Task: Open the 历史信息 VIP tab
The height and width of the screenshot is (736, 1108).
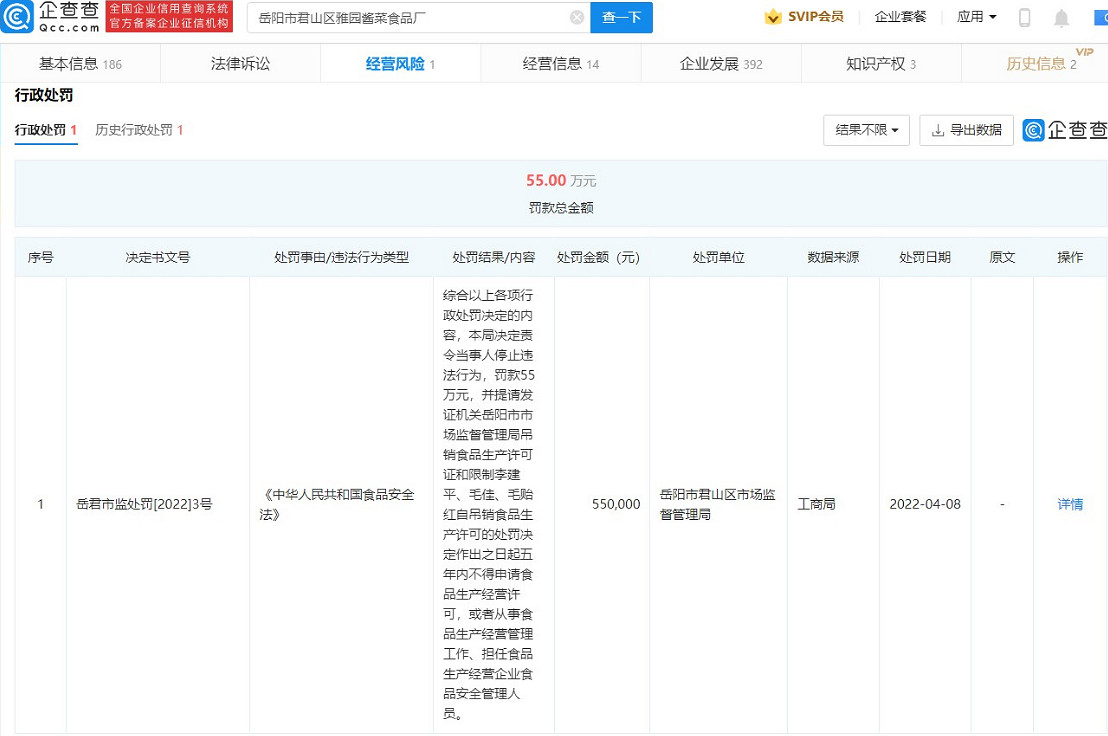Action: (1040, 62)
